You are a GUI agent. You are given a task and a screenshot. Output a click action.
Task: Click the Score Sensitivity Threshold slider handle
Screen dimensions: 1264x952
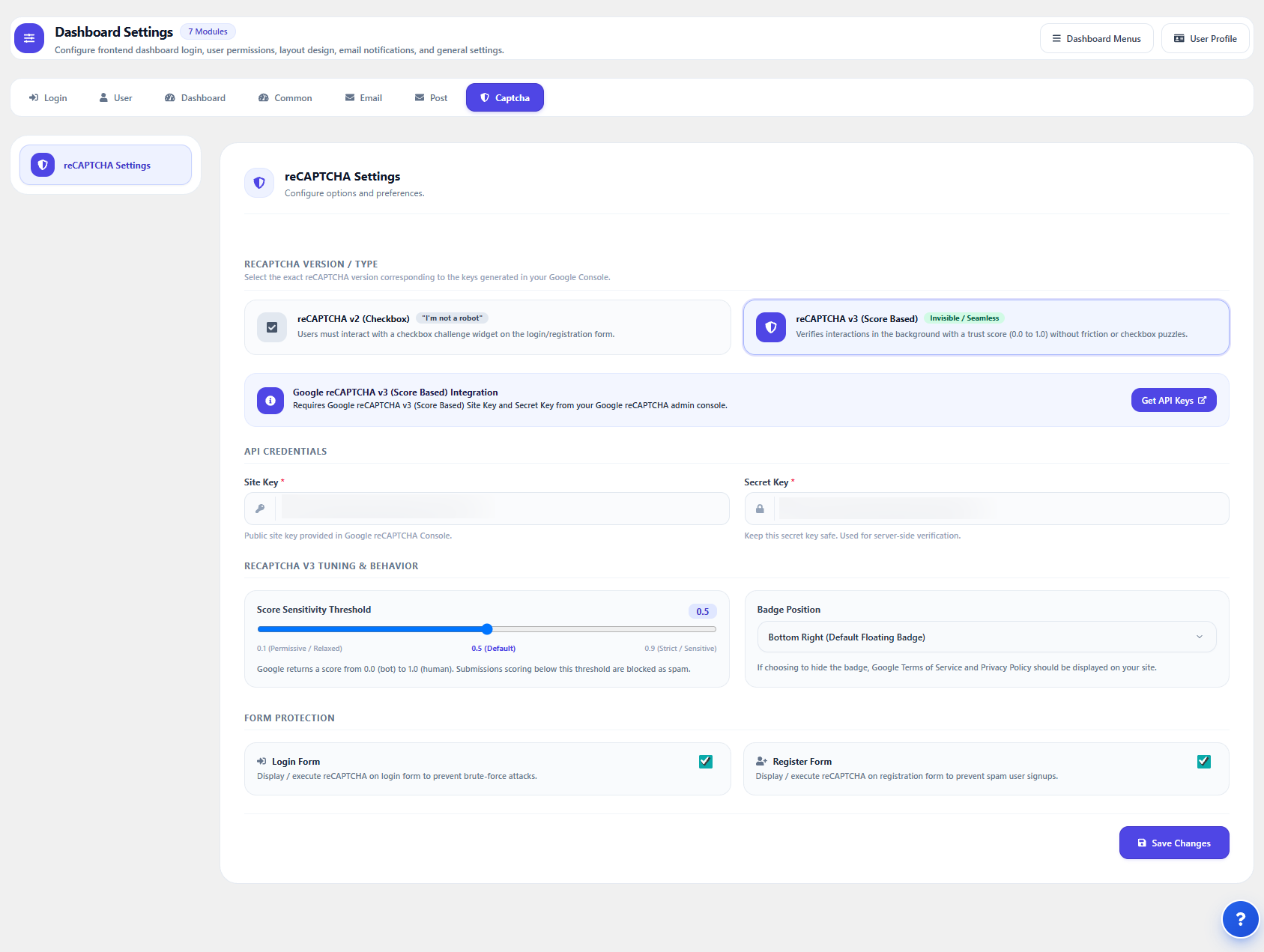coord(487,629)
